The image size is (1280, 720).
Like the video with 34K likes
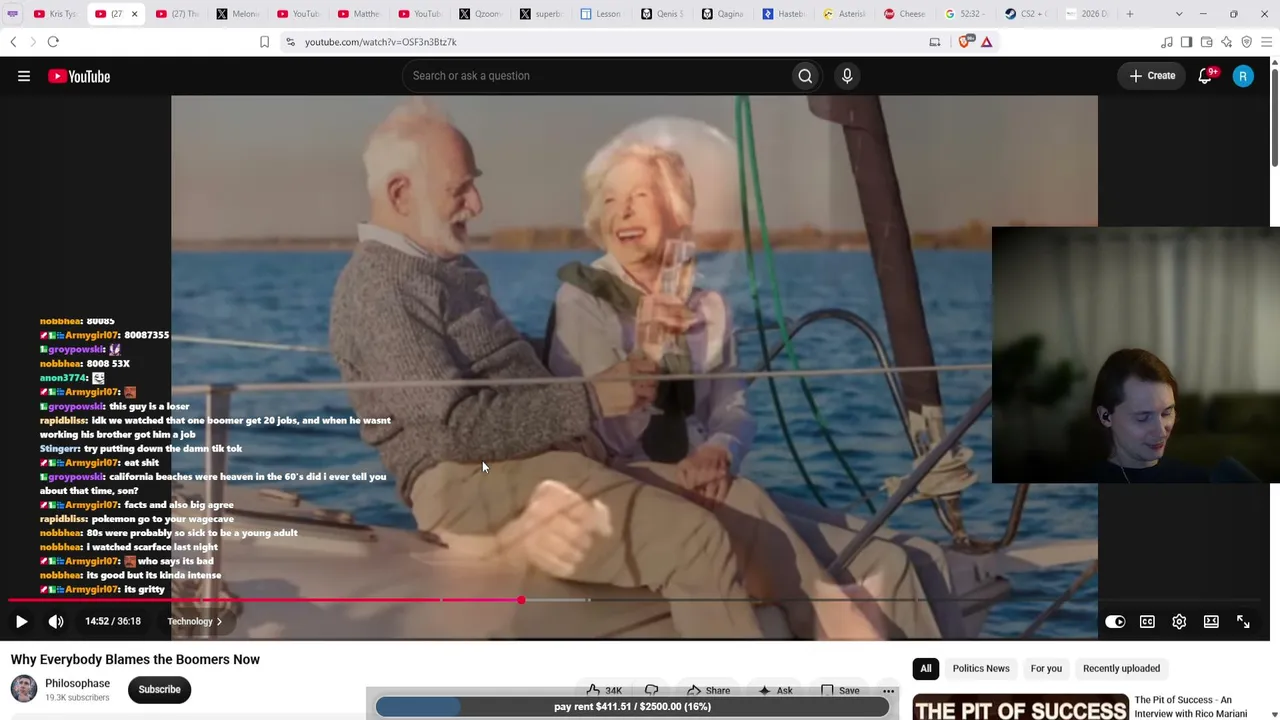(603, 690)
